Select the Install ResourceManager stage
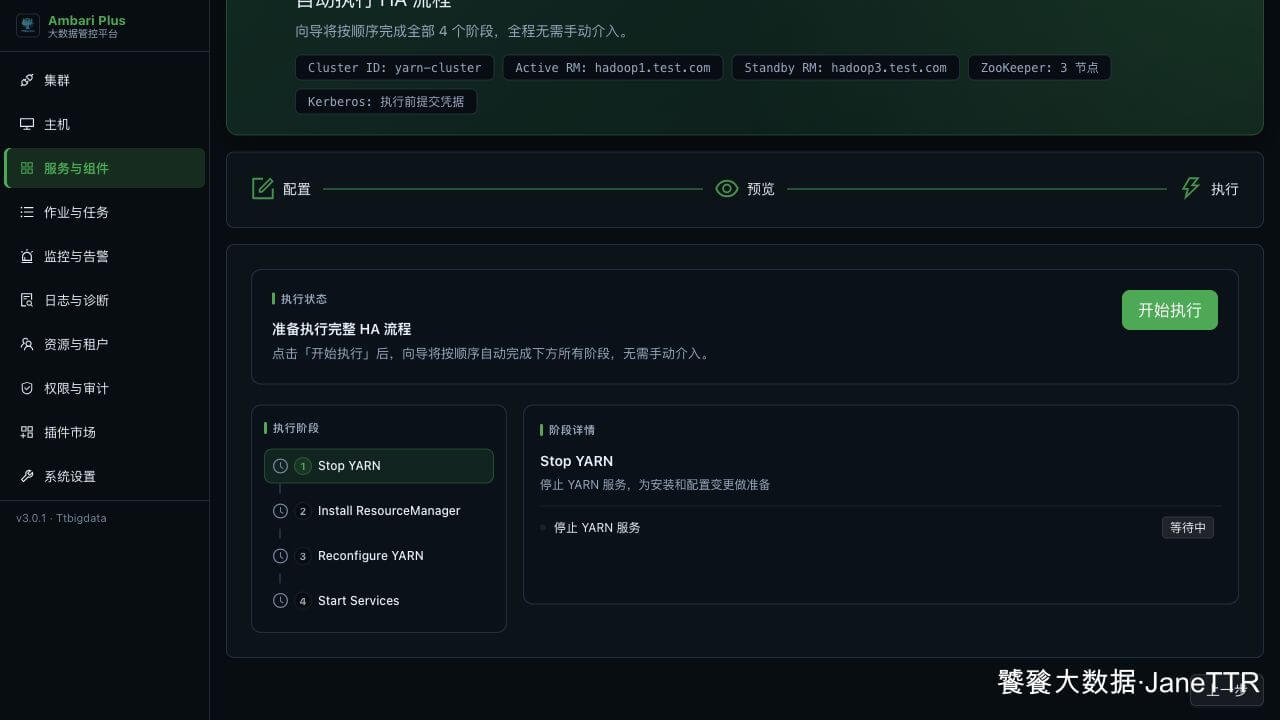The height and width of the screenshot is (720, 1280). coord(379,511)
